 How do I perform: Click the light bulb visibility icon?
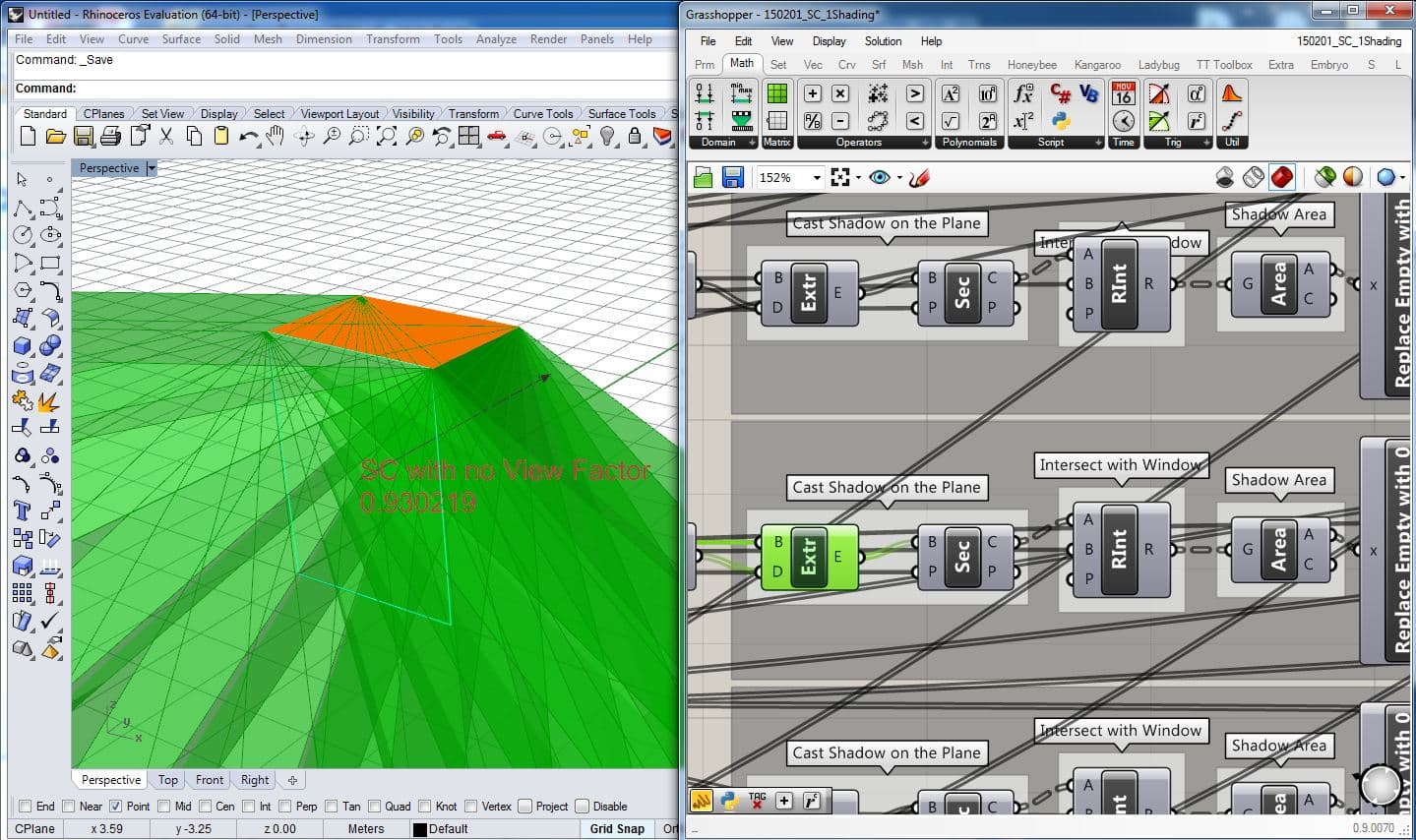point(607,137)
